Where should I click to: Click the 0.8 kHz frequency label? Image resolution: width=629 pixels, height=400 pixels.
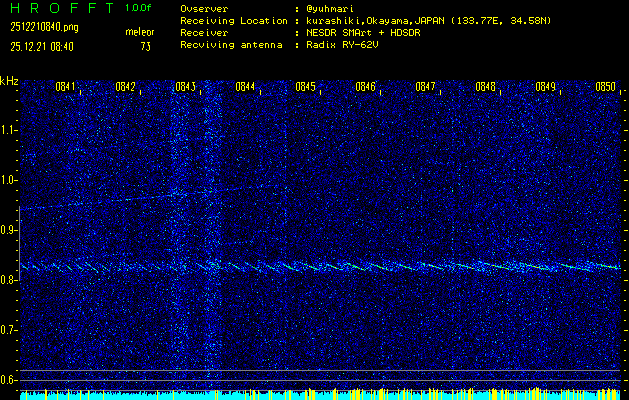click(x=9, y=280)
